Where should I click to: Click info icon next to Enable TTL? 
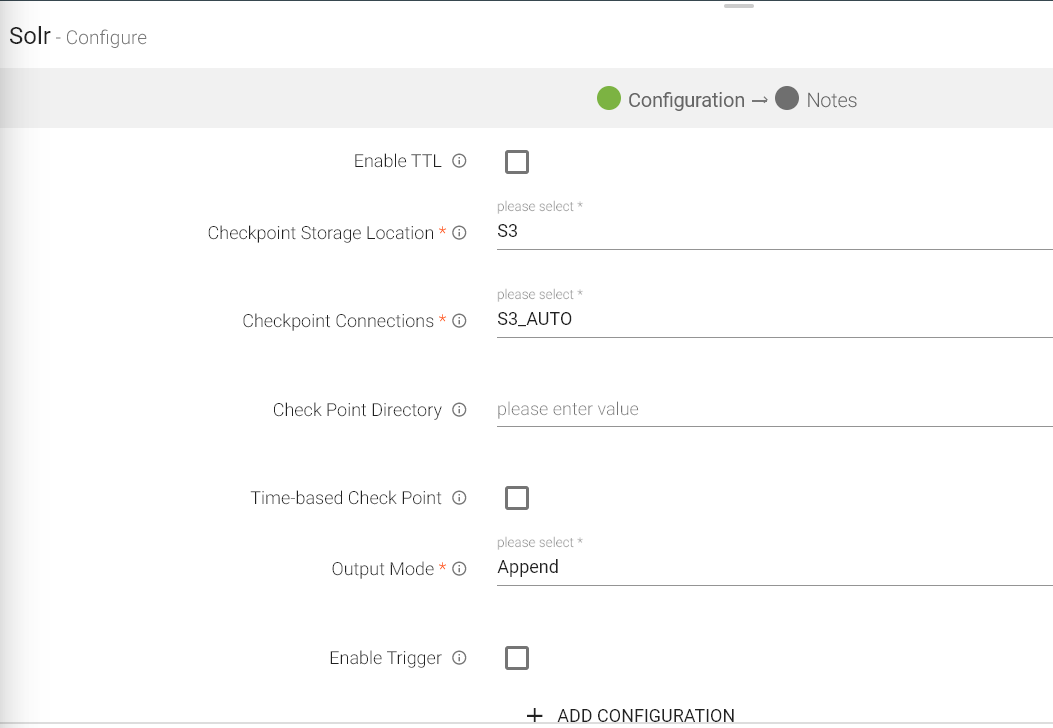tap(460, 161)
